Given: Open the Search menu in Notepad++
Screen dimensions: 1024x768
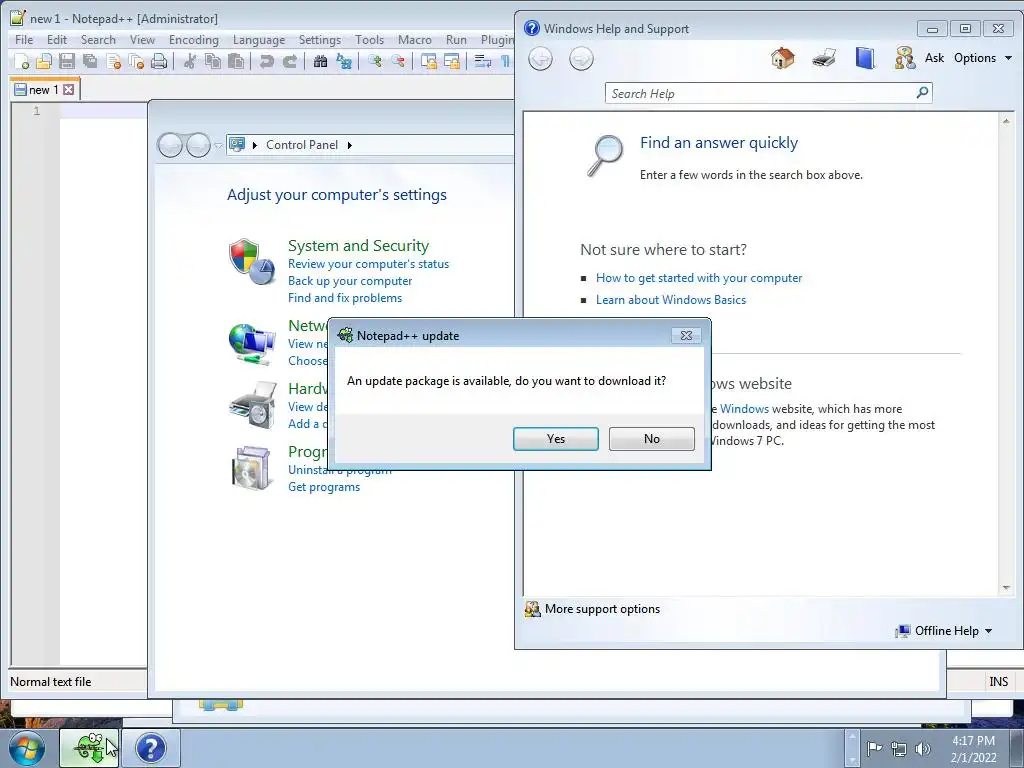Looking at the screenshot, I should [x=98, y=40].
